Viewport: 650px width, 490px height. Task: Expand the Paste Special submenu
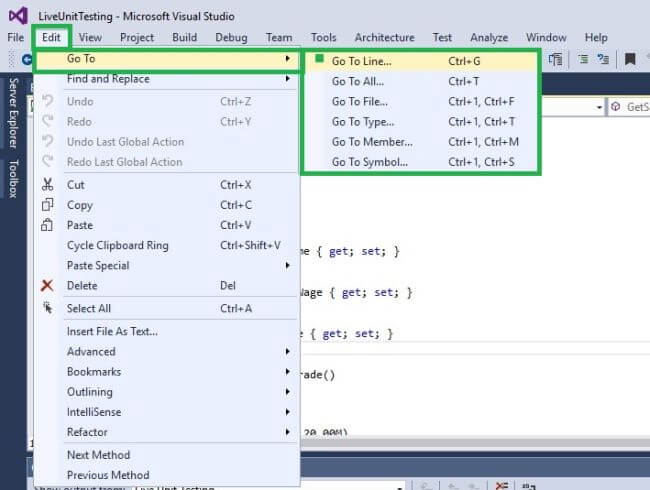point(287,265)
